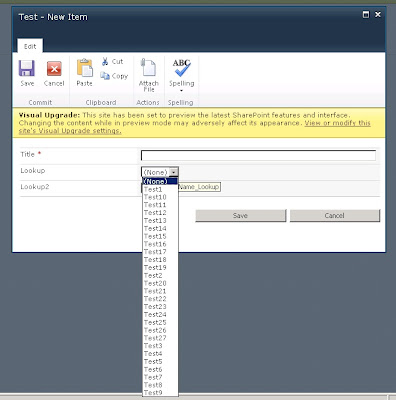Focus the Title text field
The height and width of the screenshot is (400, 396).
(258, 155)
